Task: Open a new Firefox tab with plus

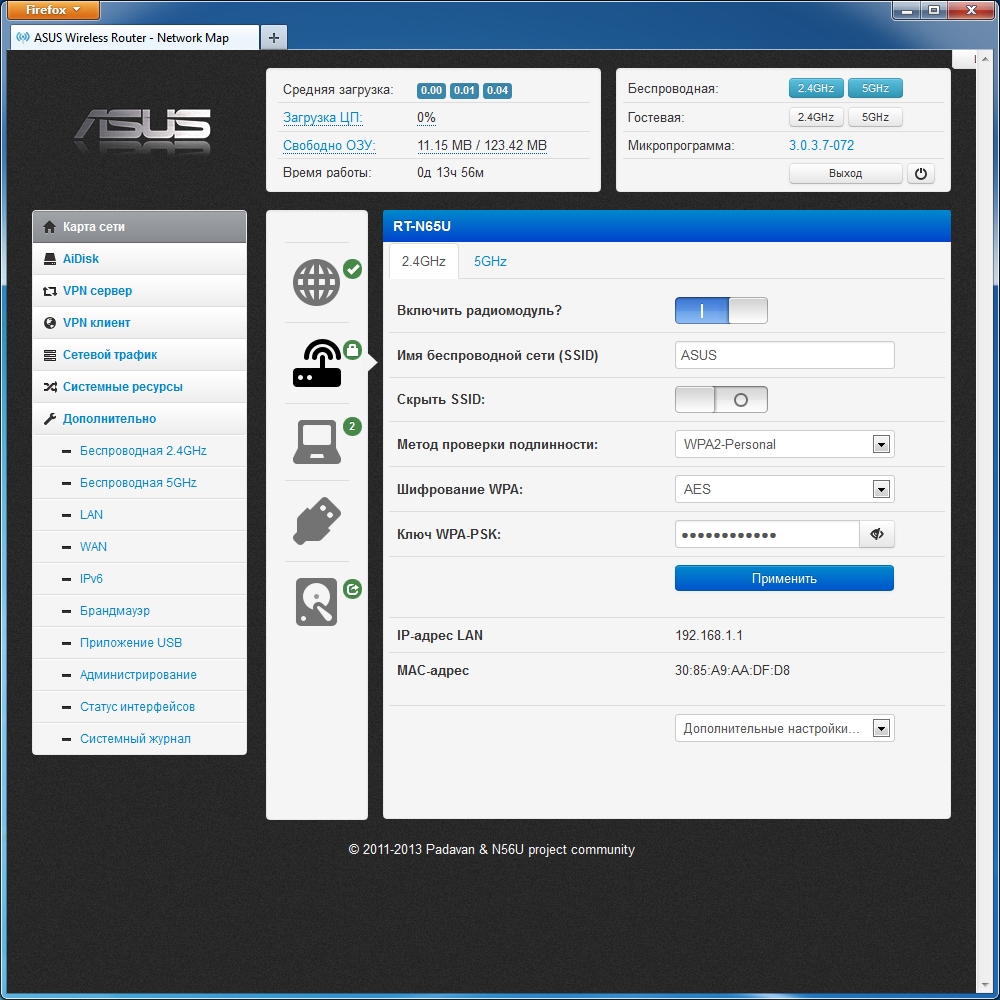Action: (x=274, y=38)
